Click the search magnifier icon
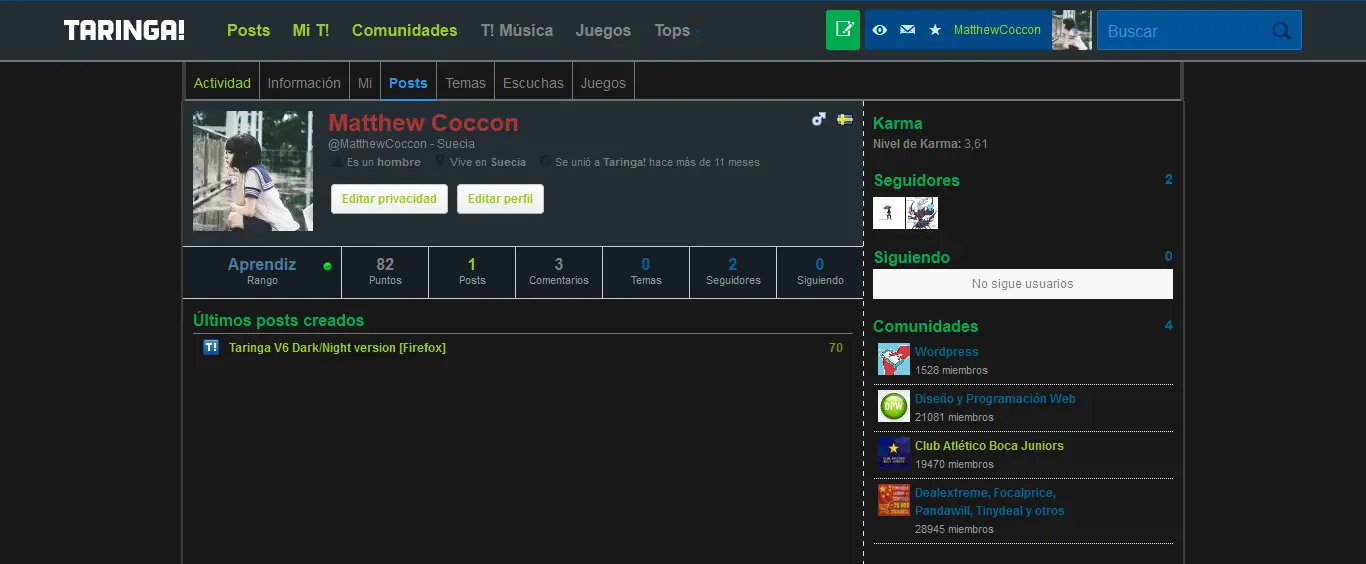The image size is (1366, 564). pyautogui.click(x=1281, y=31)
